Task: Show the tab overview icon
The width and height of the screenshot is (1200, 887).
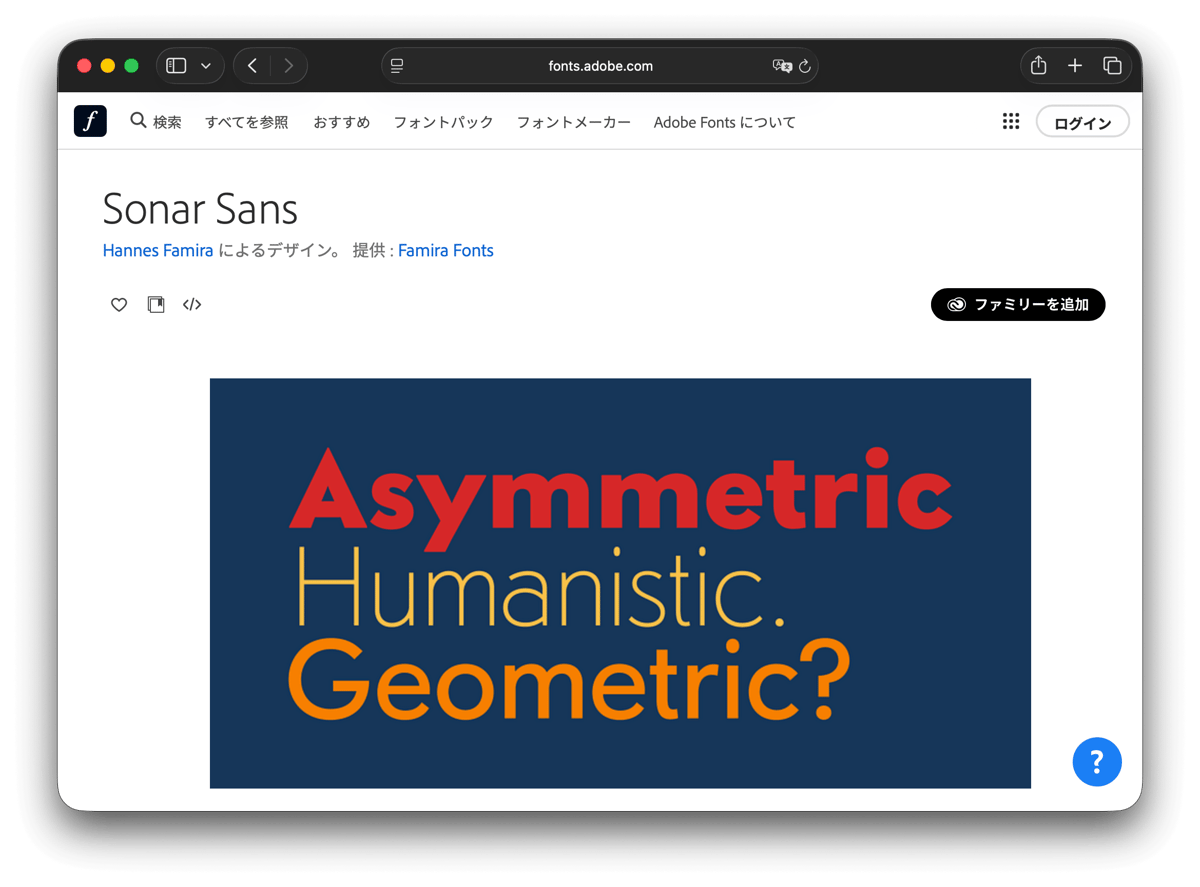Action: [x=1112, y=66]
